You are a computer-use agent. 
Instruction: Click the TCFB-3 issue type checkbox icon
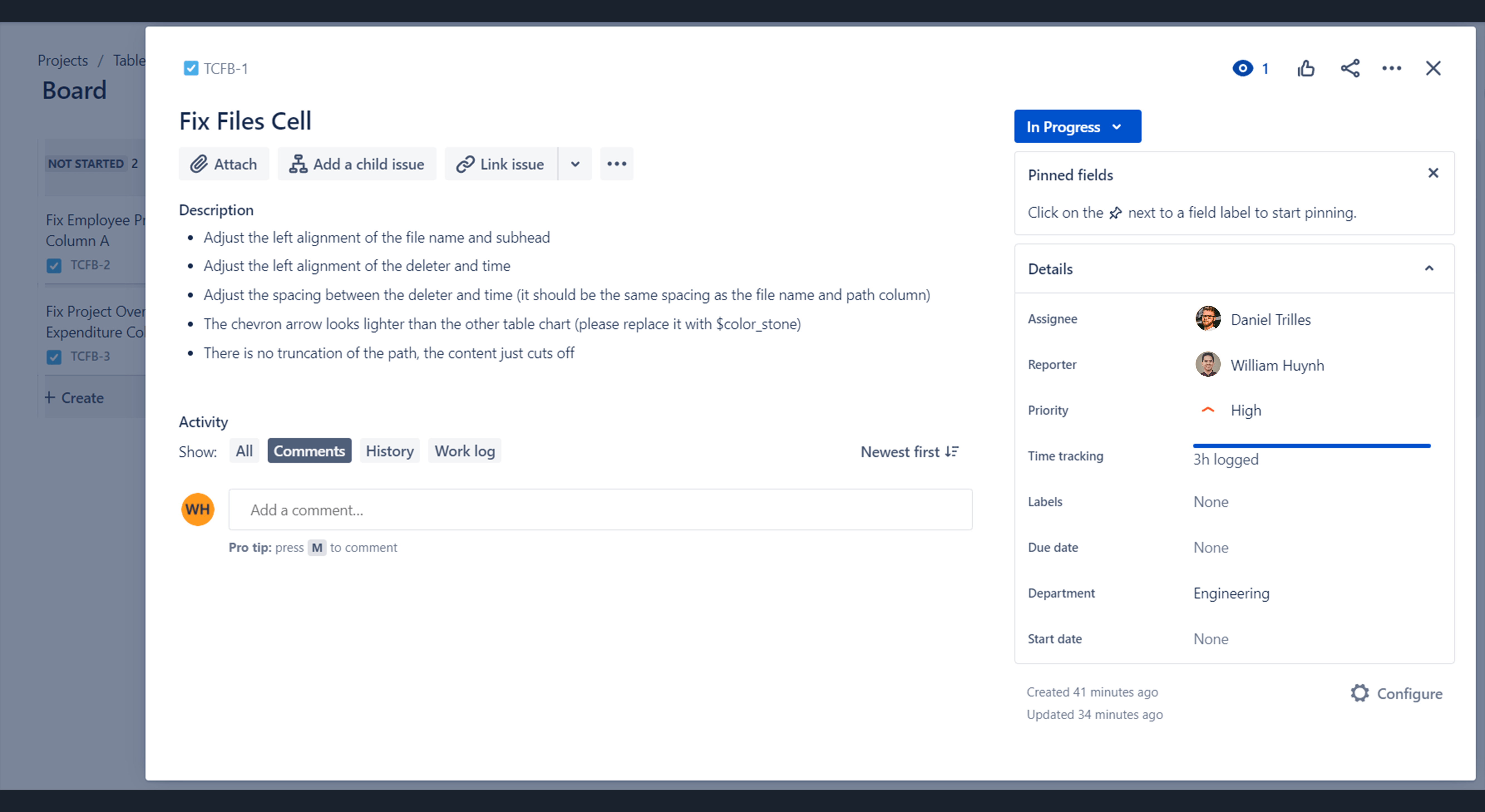click(x=54, y=357)
